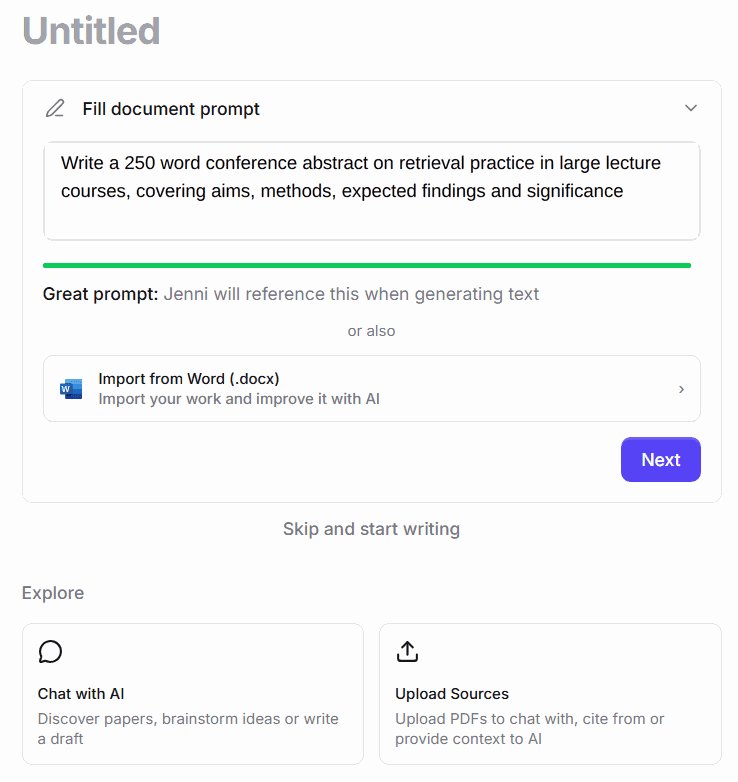
Task: Click the Great prompt feedback text
Action: 291,294
